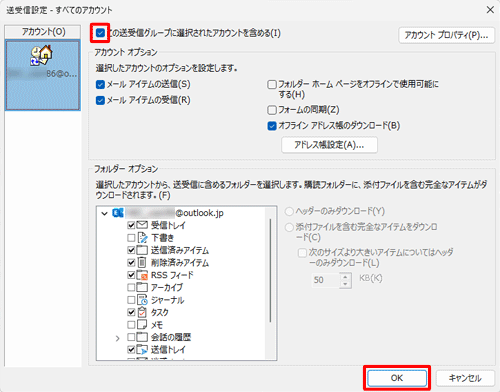Uncheck the タスク folder checkbox

coord(131,312)
